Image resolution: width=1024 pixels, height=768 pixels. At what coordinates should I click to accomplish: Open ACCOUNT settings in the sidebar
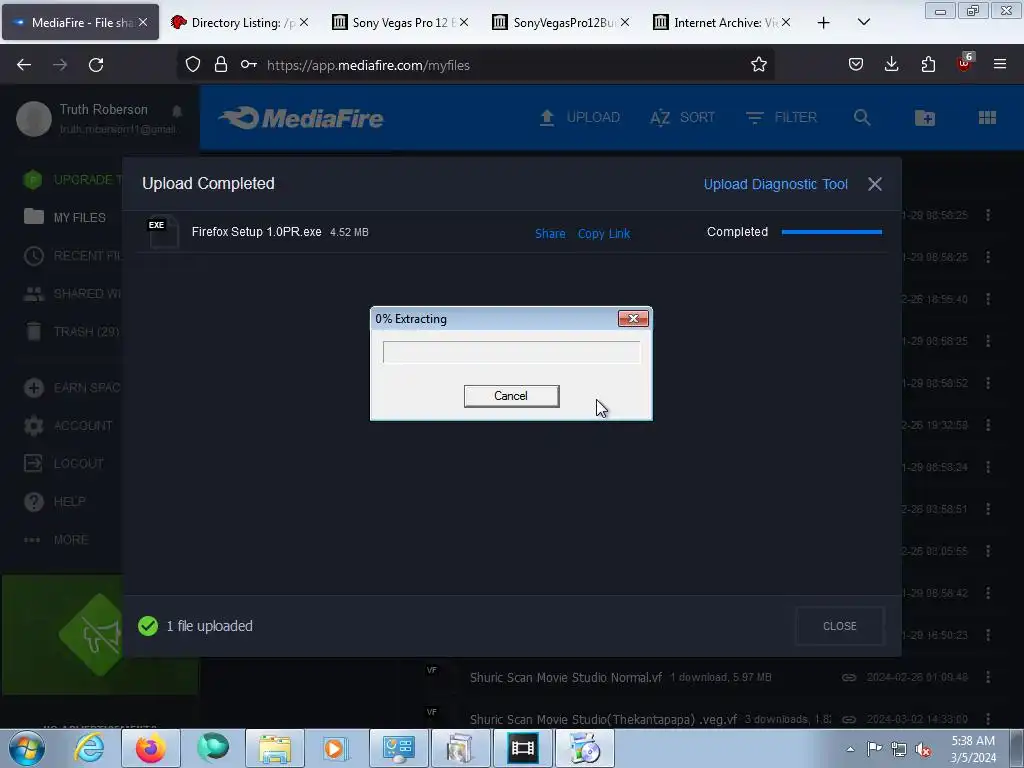pyautogui.click(x=68, y=426)
